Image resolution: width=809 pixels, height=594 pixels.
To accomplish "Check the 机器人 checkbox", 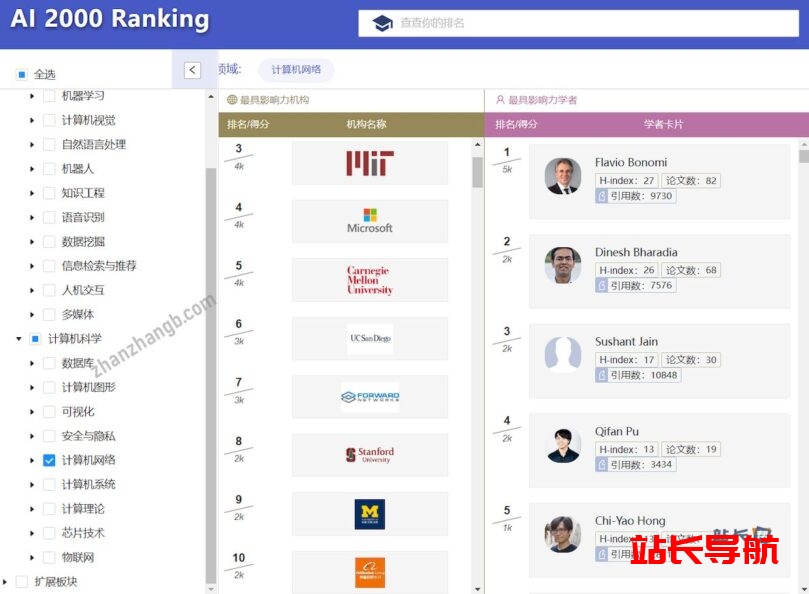I will (49, 169).
